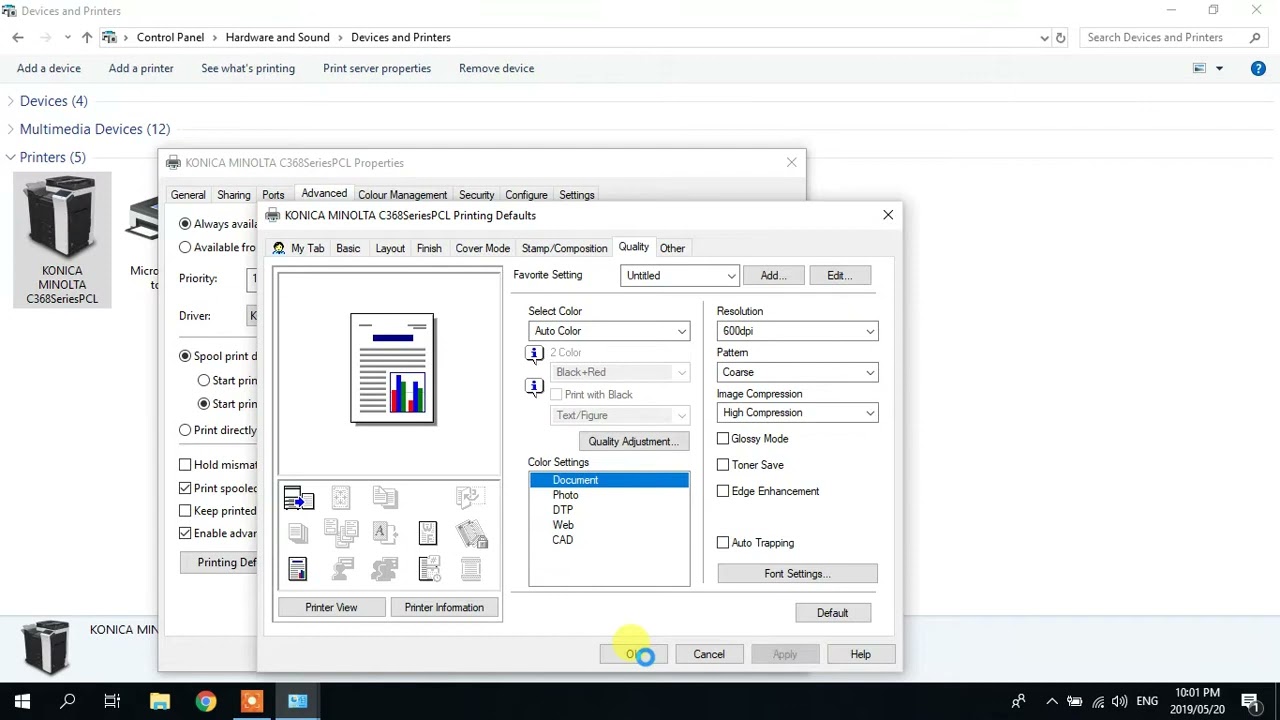The width and height of the screenshot is (1280, 720).
Task: Click the watermark letter A icon
Action: click(385, 532)
